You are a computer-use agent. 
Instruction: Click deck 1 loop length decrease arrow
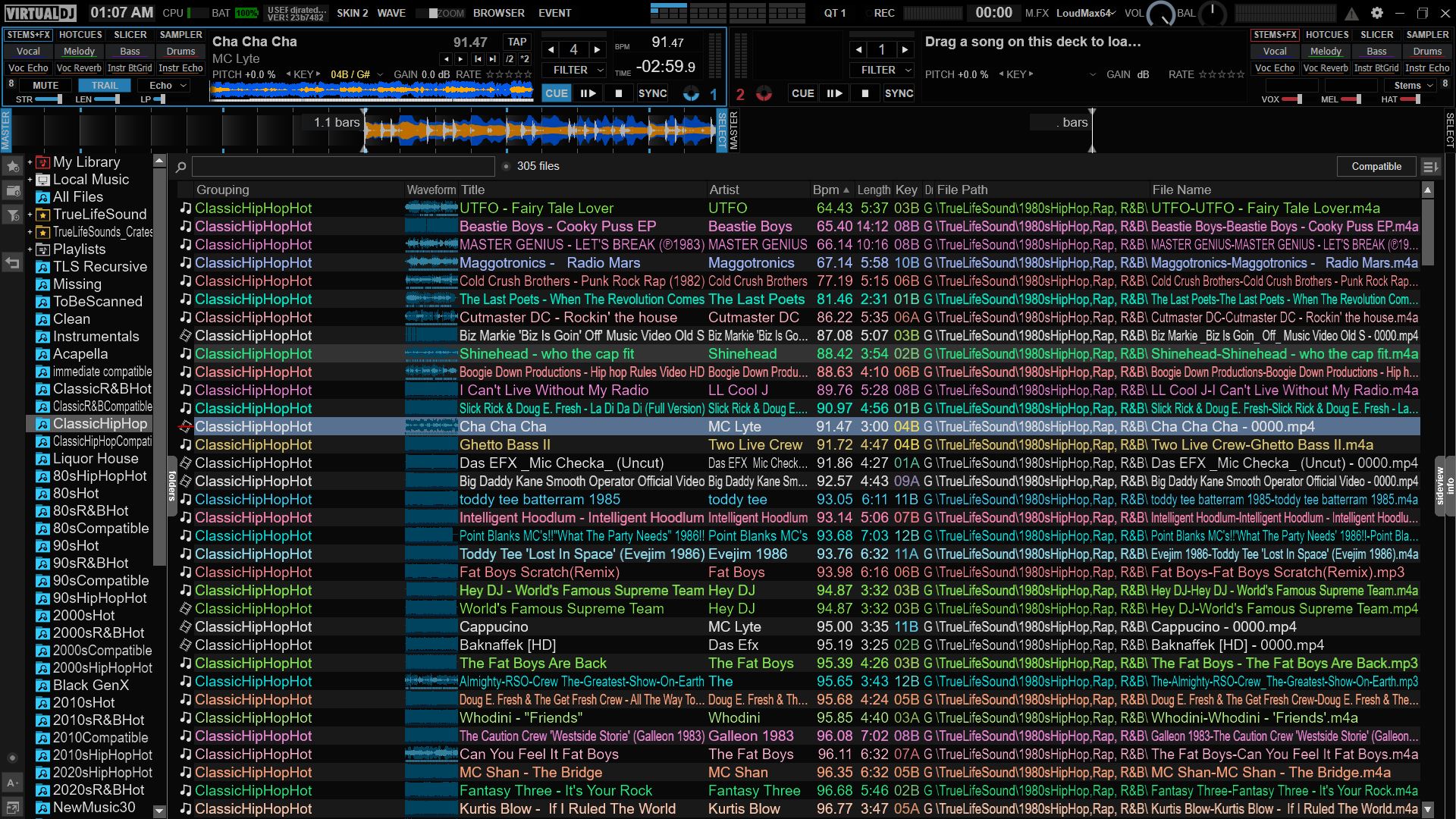click(551, 50)
